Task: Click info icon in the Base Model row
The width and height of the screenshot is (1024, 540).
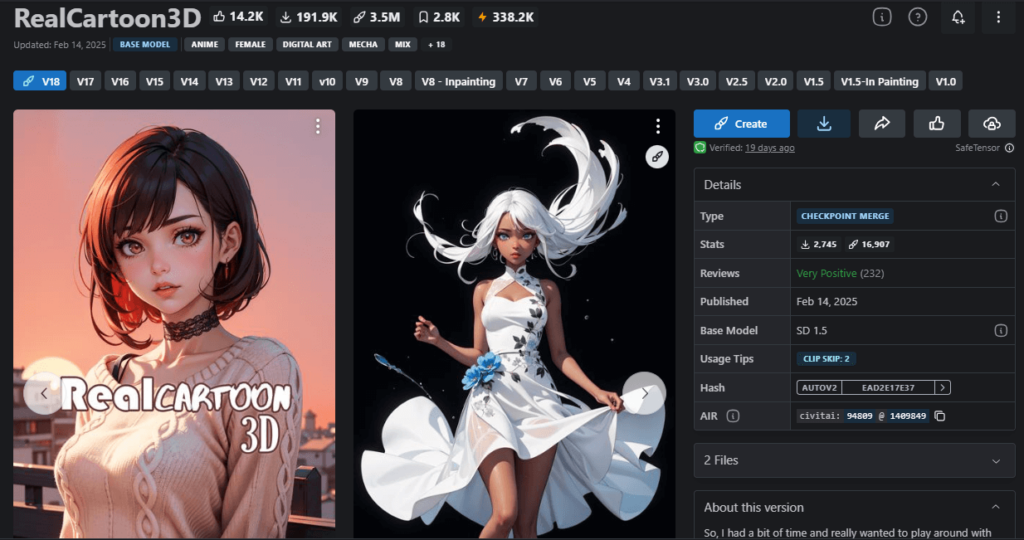Action: tap(1000, 330)
